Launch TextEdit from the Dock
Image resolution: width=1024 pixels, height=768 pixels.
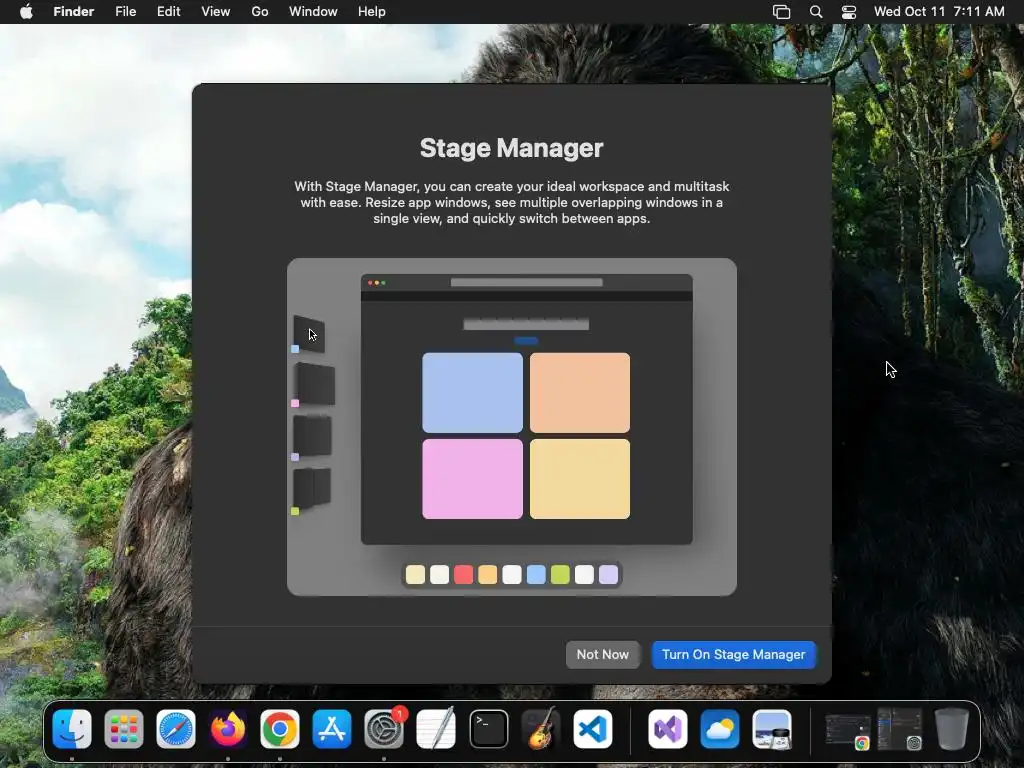pos(436,729)
